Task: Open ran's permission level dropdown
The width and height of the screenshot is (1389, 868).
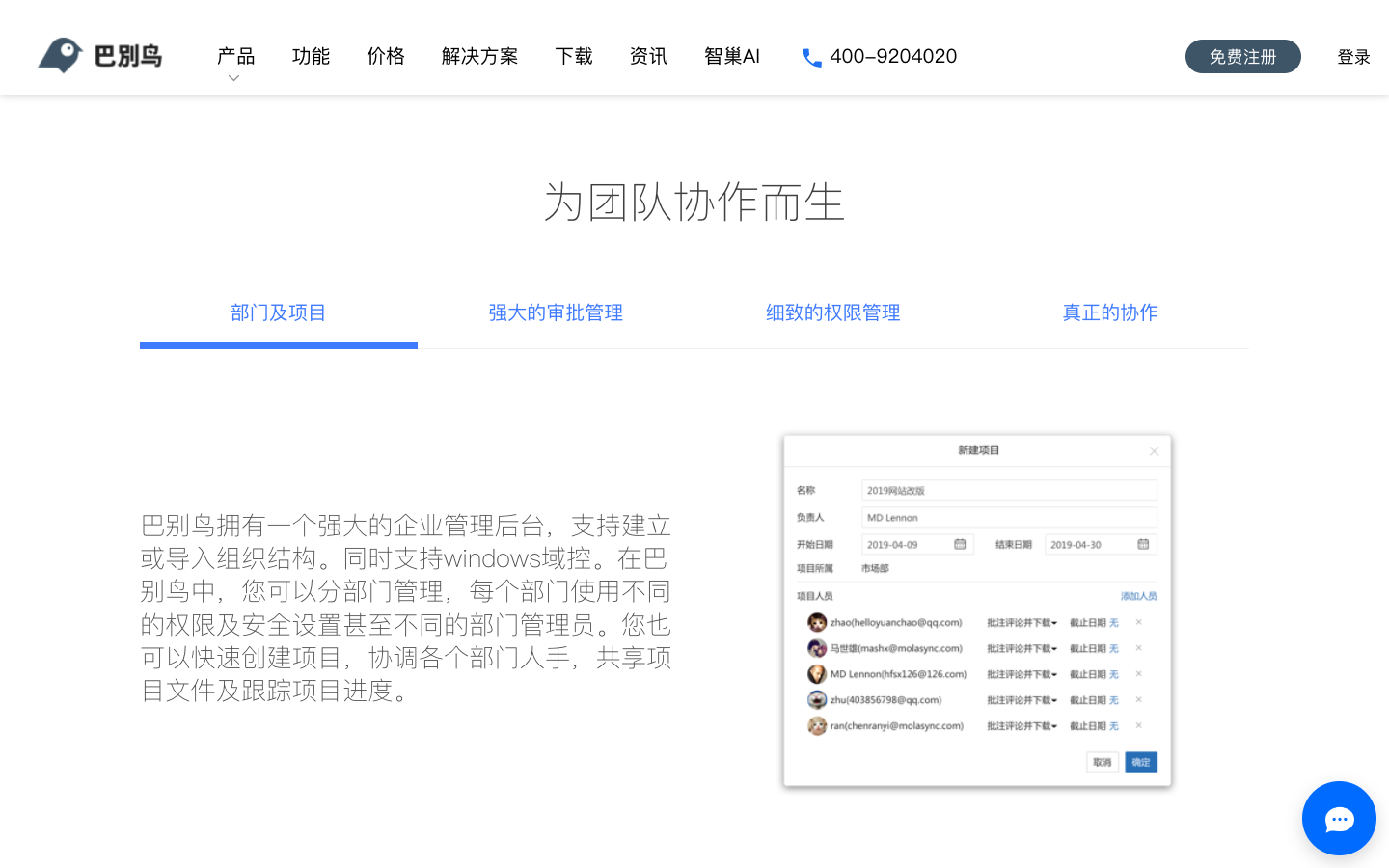Action: click(1022, 725)
